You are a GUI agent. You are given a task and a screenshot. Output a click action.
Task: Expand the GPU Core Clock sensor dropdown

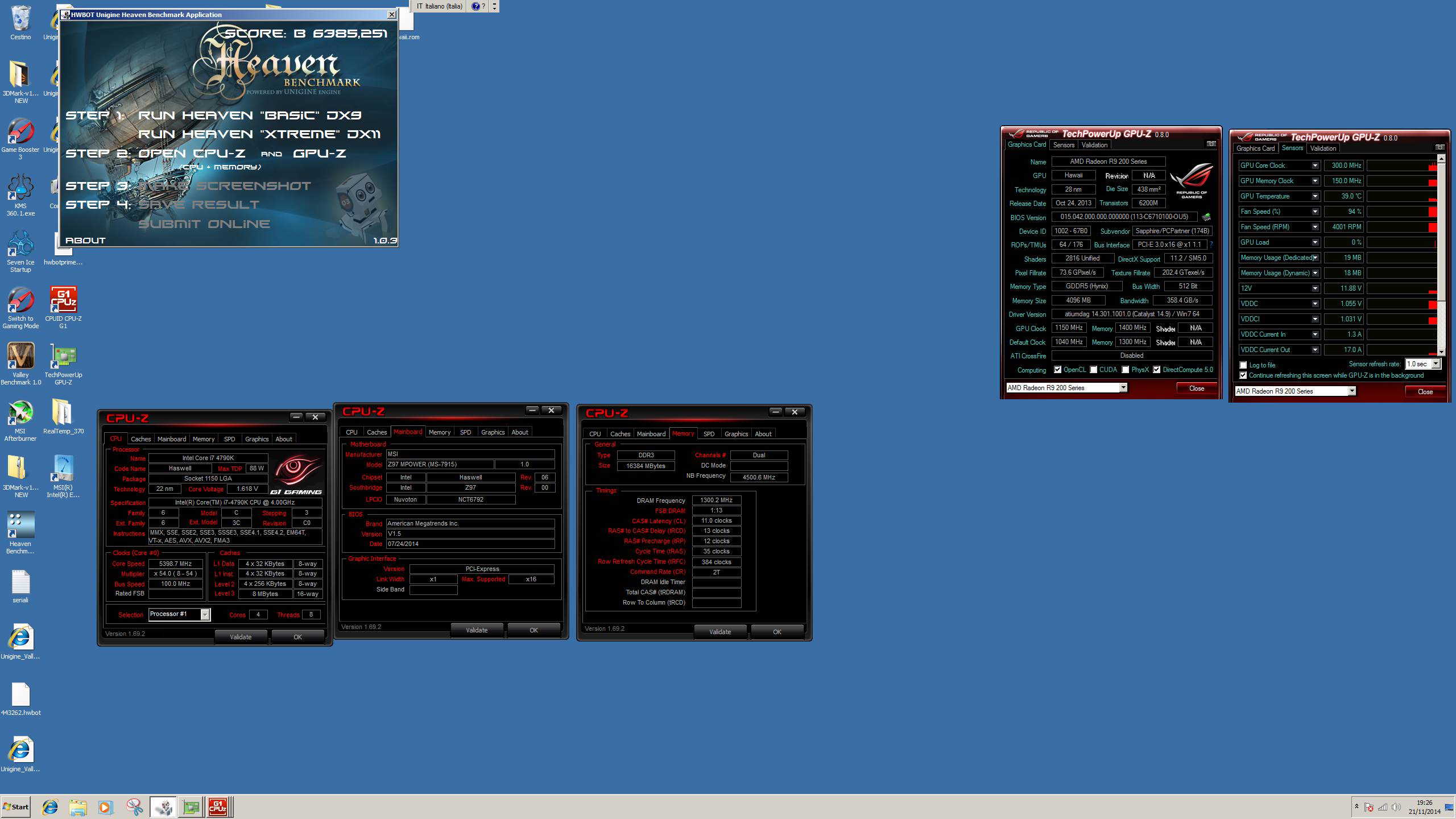1315,166
